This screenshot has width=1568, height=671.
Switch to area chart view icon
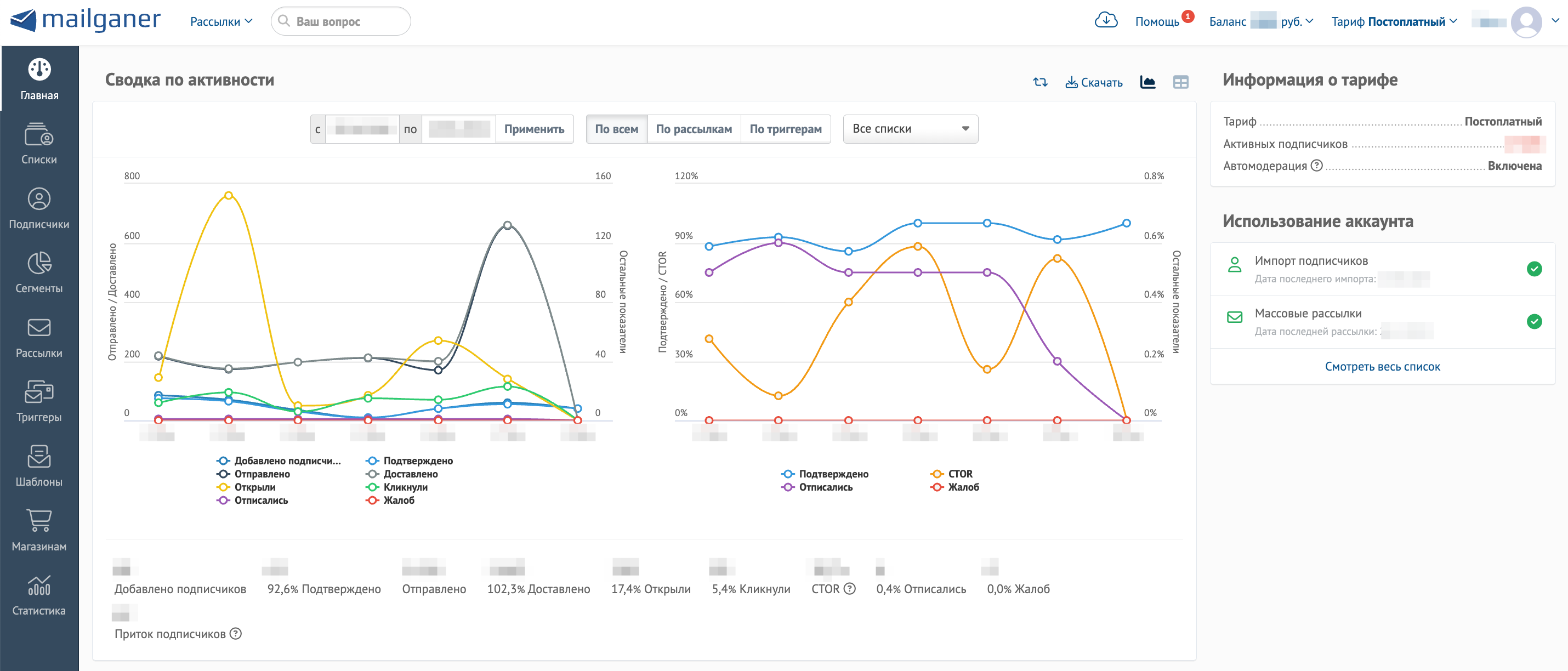(x=1147, y=82)
